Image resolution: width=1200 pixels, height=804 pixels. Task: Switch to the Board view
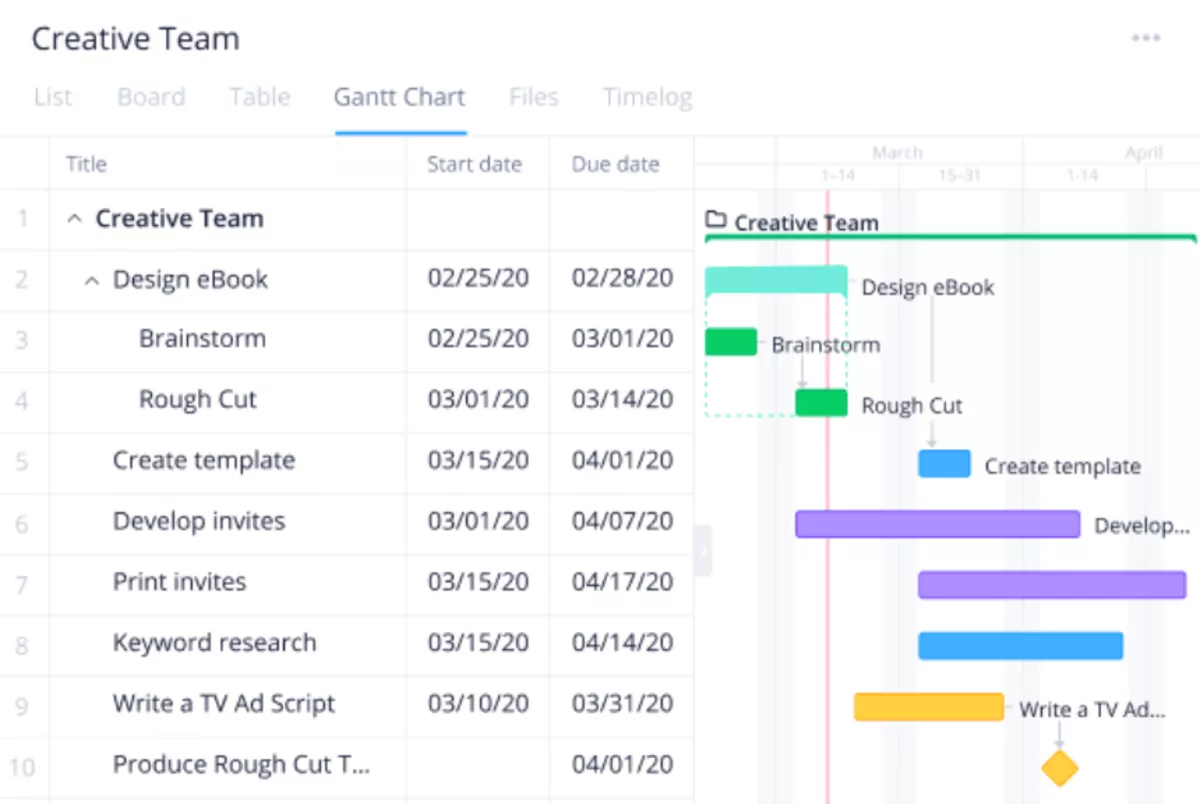(x=151, y=97)
